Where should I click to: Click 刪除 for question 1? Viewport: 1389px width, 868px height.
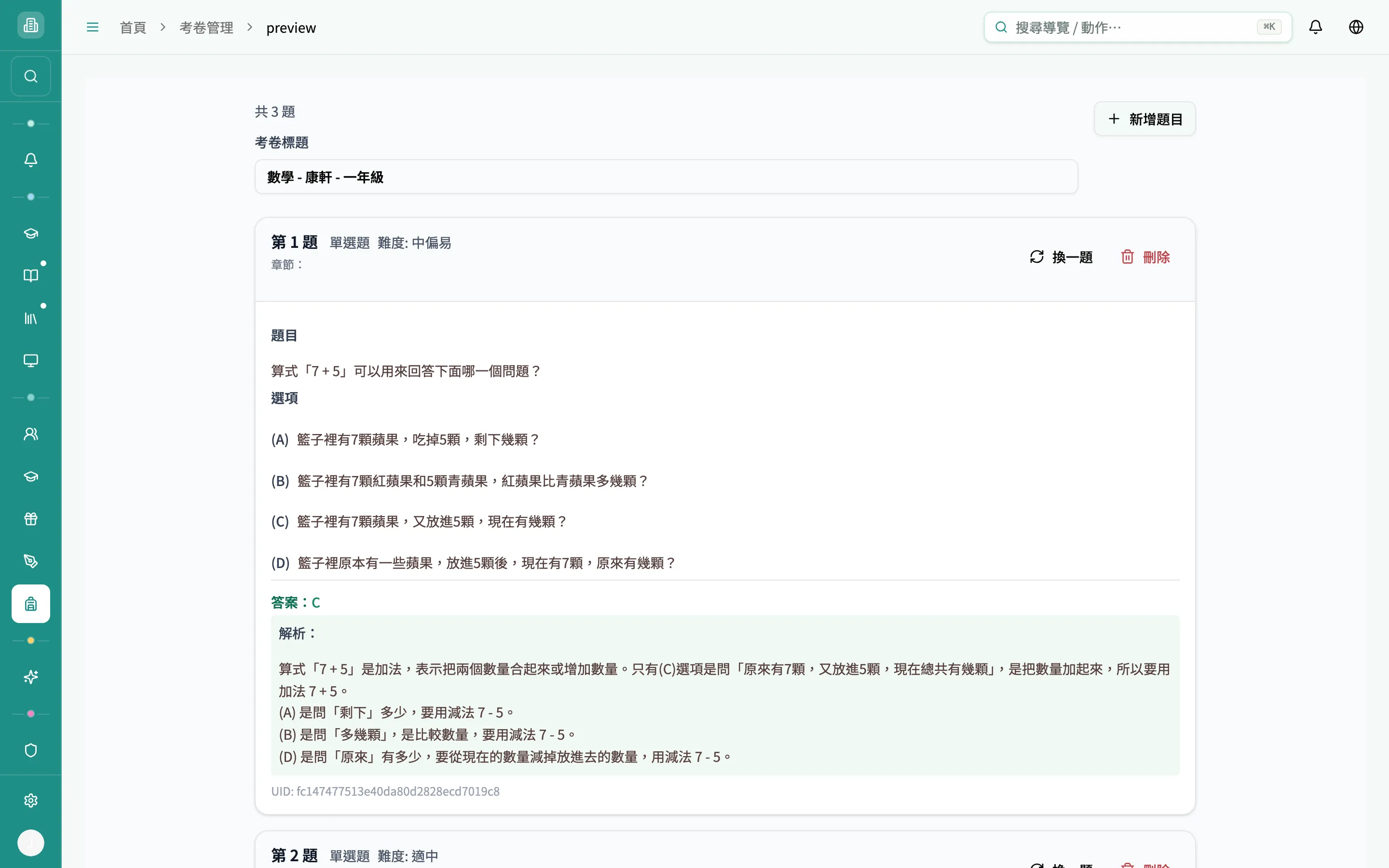(1145, 257)
